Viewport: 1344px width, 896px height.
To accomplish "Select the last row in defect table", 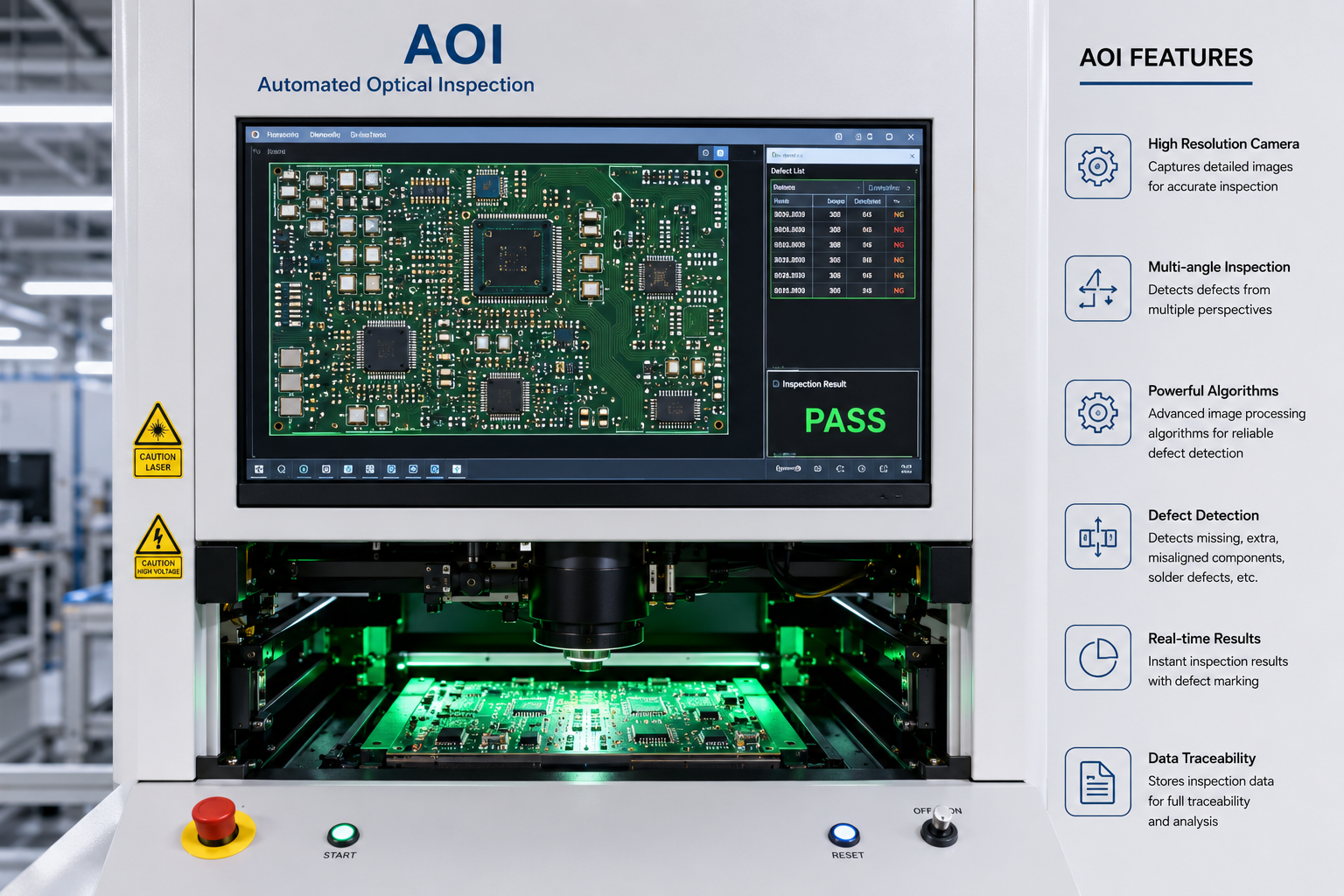I will (x=843, y=290).
